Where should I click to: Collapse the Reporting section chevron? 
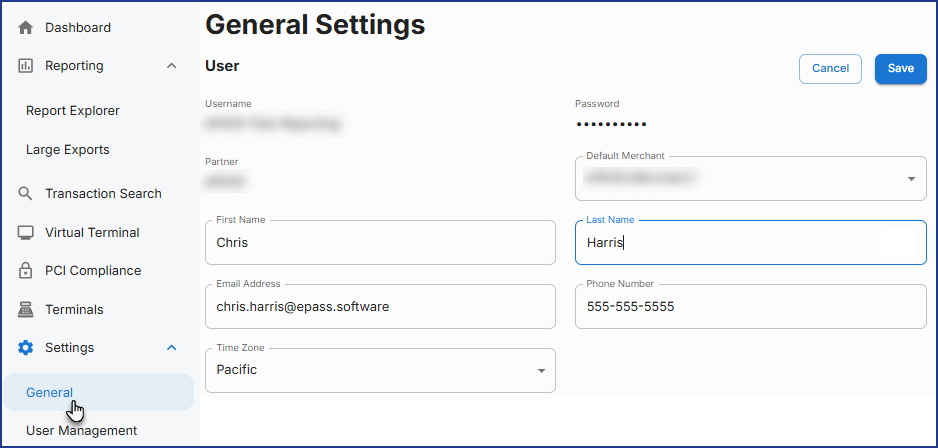pos(171,66)
